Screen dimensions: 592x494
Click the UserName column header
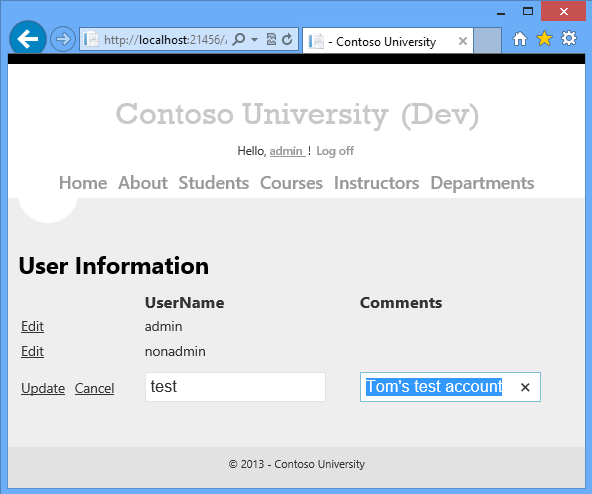point(185,303)
